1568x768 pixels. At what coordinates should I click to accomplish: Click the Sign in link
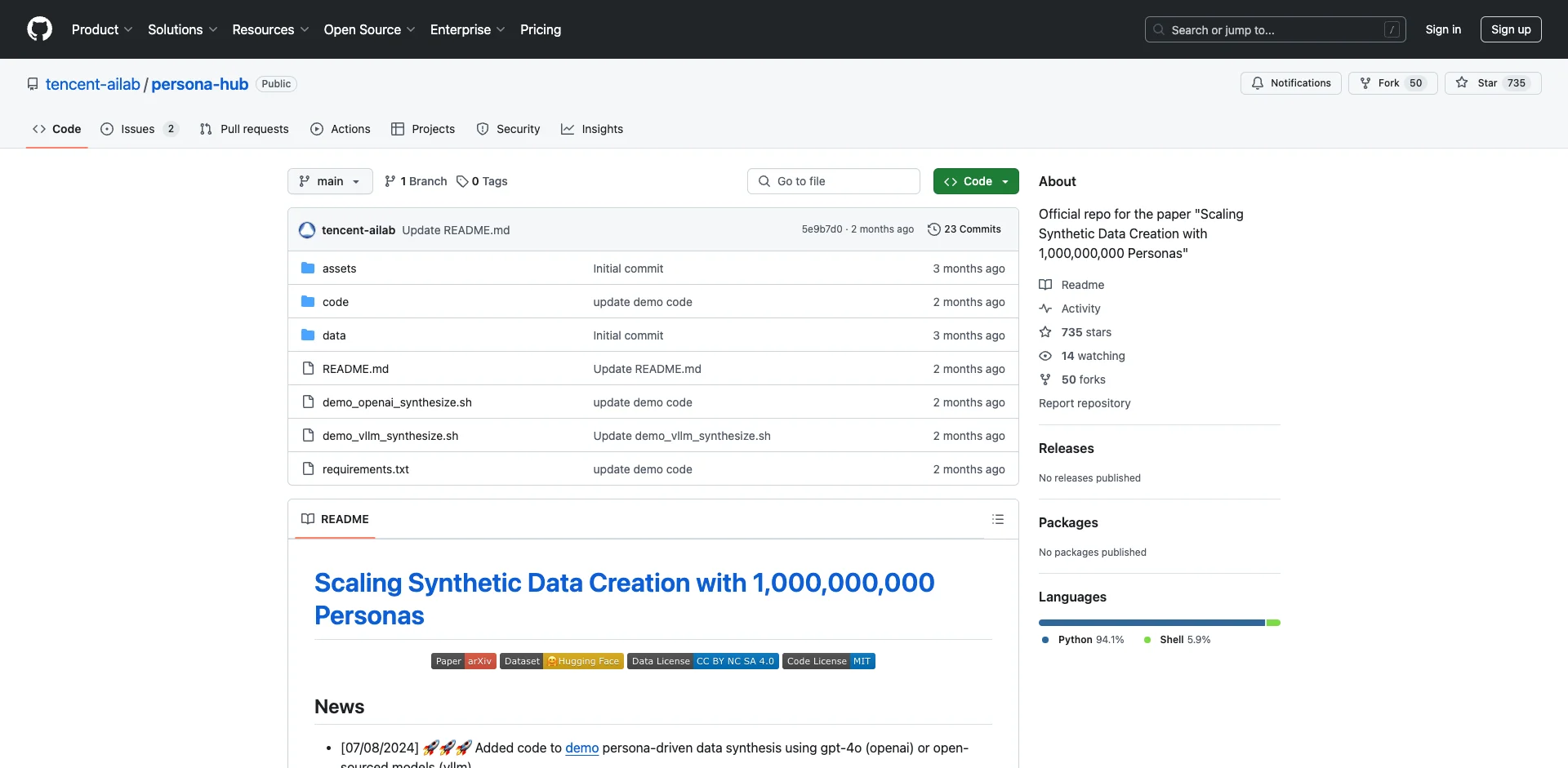click(1443, 29)
